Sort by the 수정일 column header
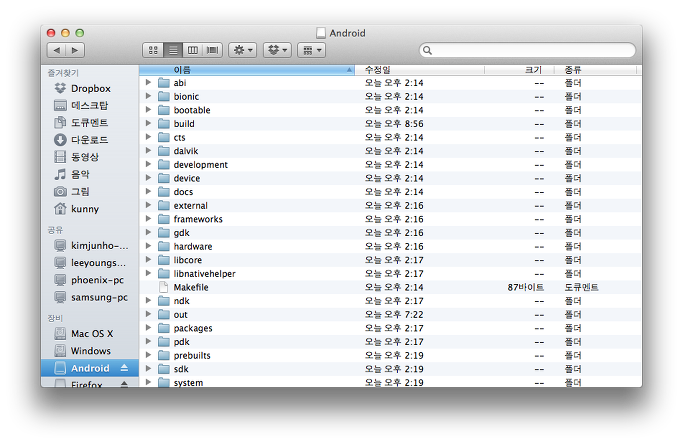 click(x=420, y=70)
